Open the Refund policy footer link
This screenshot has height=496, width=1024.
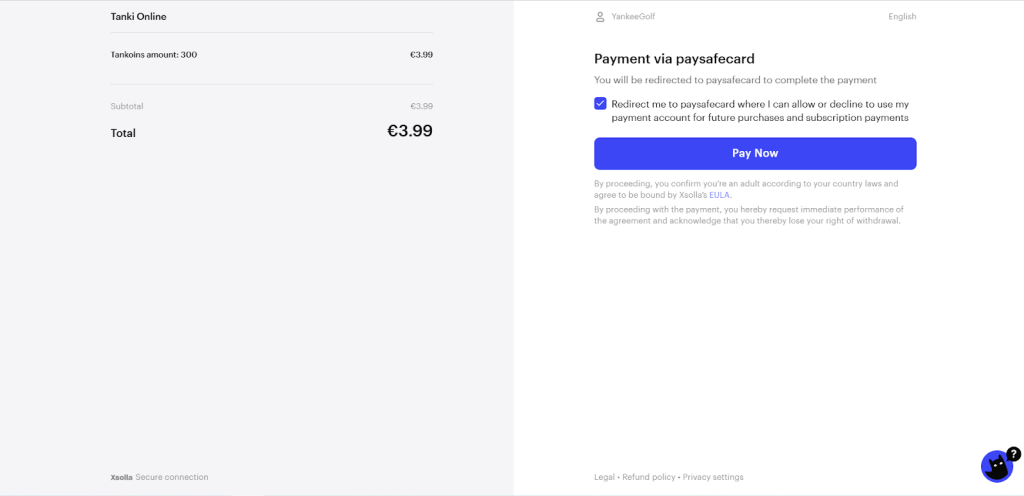(648, 477)
